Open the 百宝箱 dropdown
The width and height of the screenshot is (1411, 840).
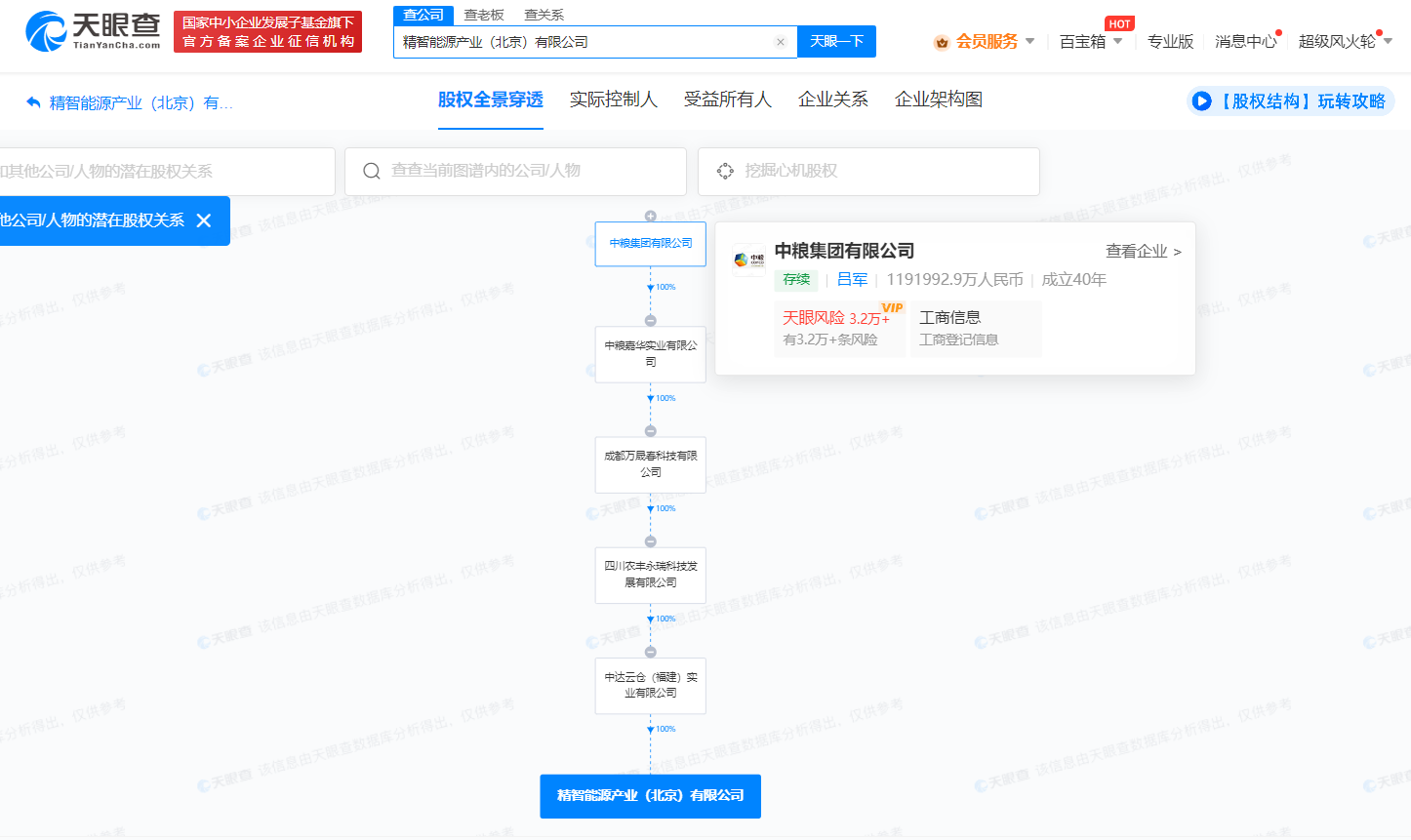(1117, 42)
